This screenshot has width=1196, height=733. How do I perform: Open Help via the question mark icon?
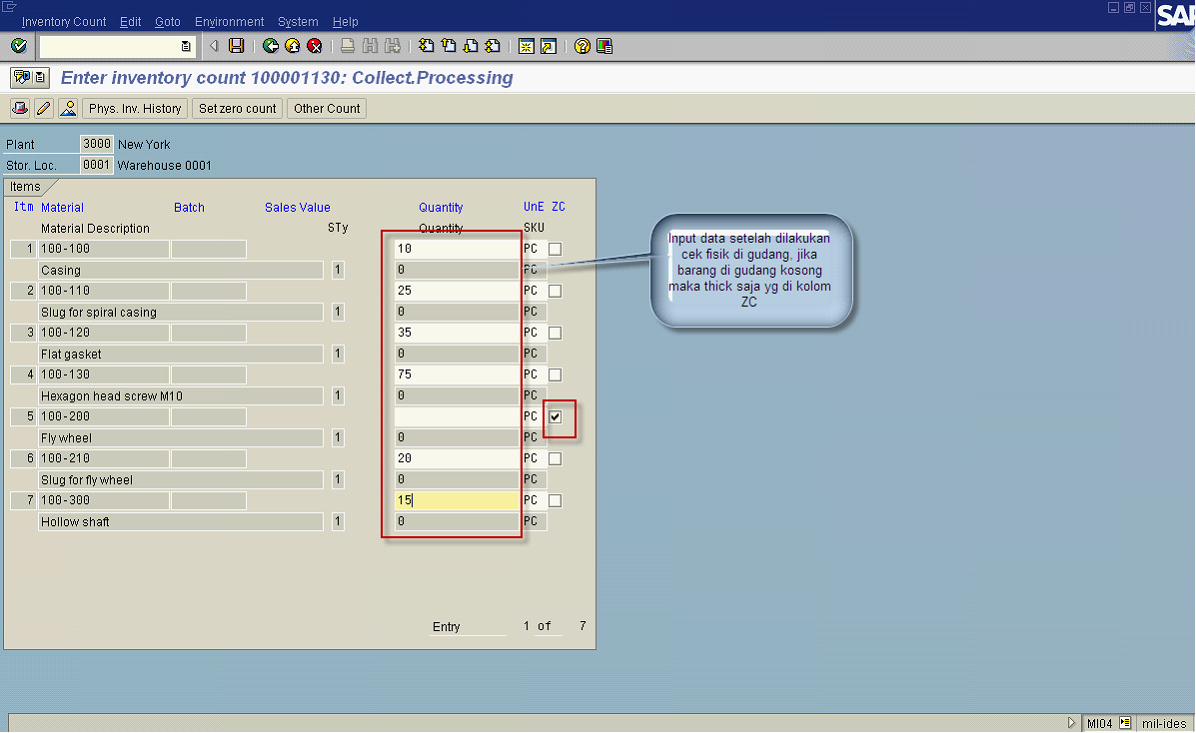click(582, 46)
